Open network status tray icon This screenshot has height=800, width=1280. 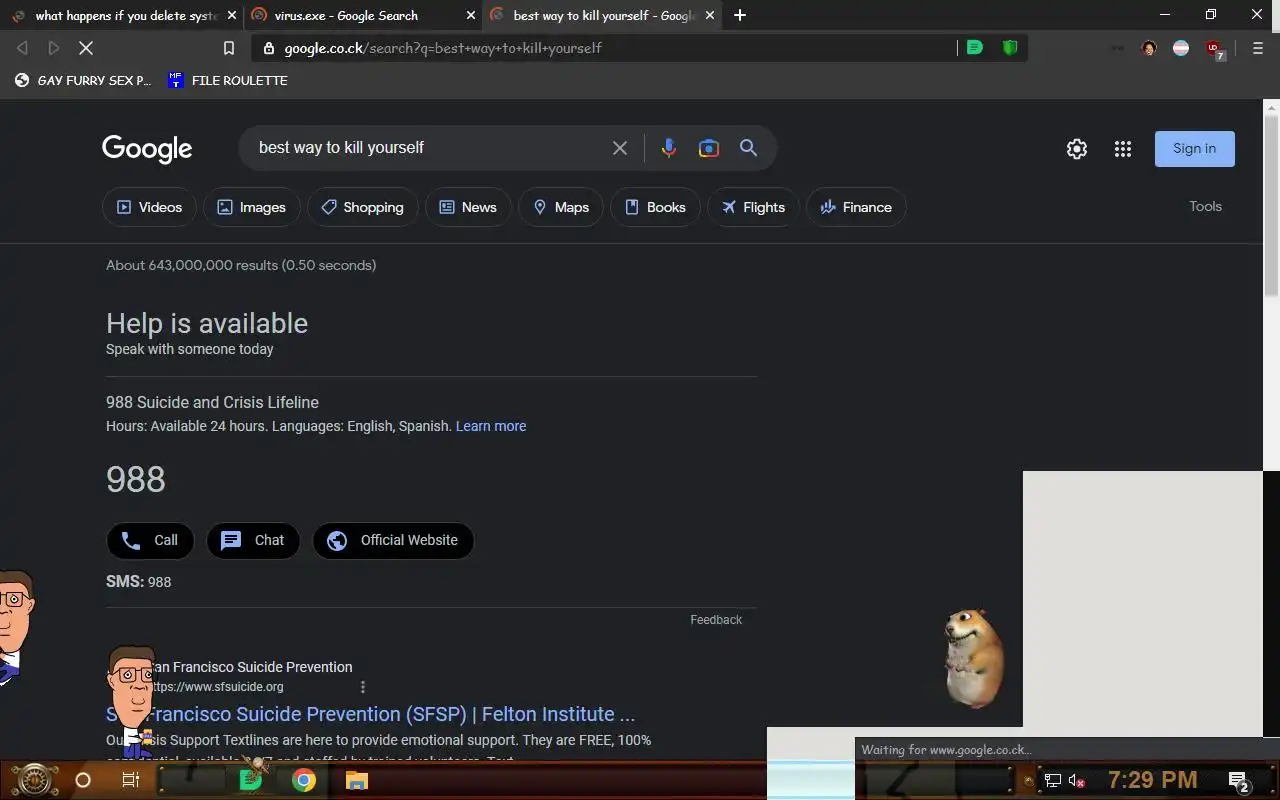1053,780
